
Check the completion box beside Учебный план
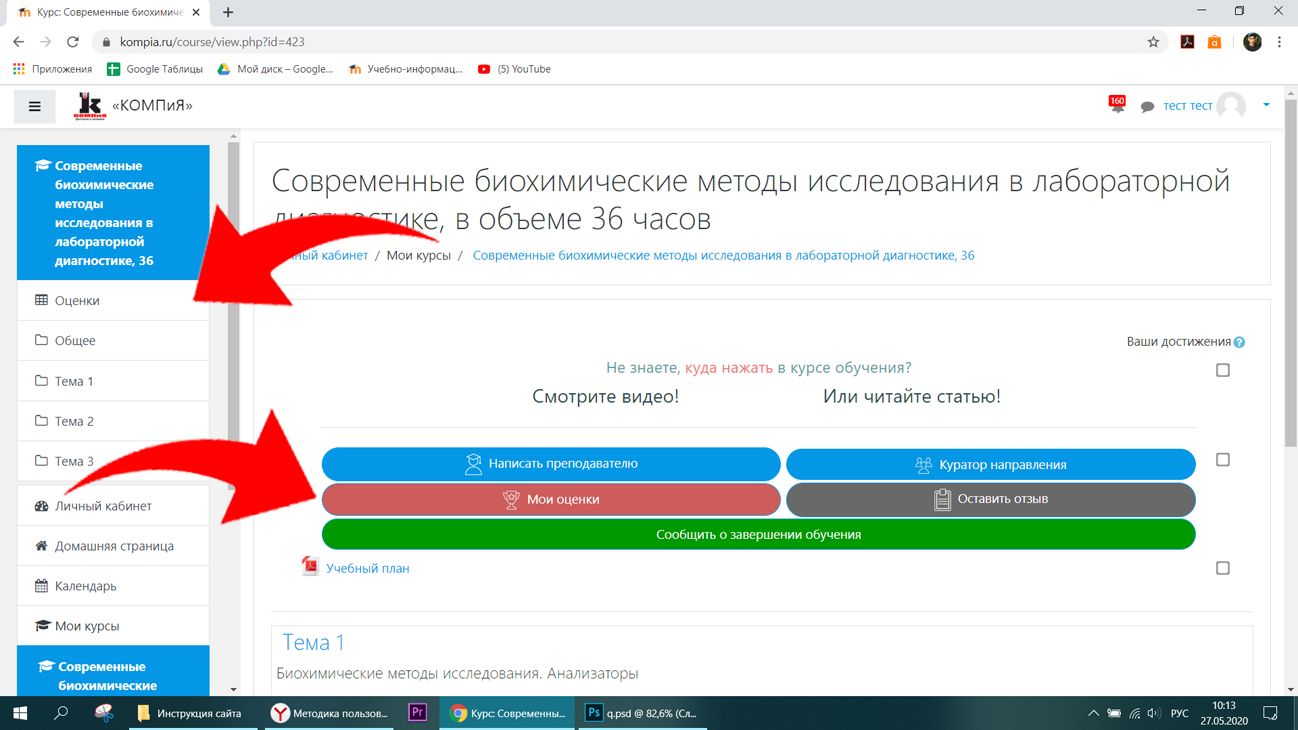click(x=1223, y=568)
